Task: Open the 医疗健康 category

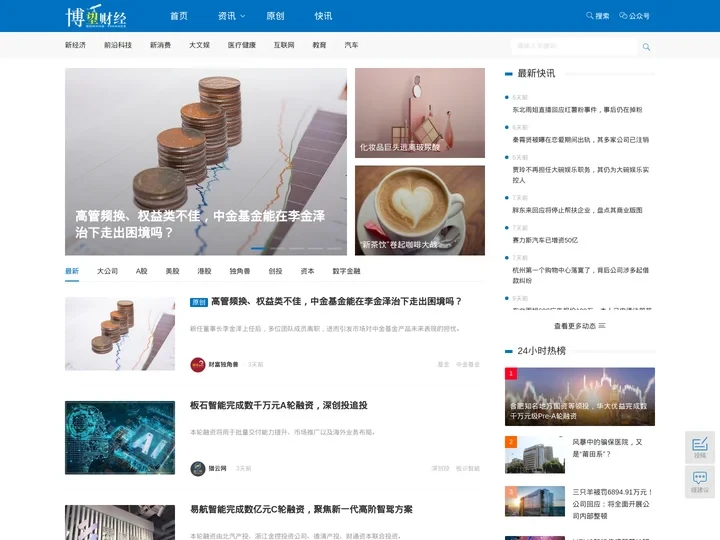Action: 242,45
